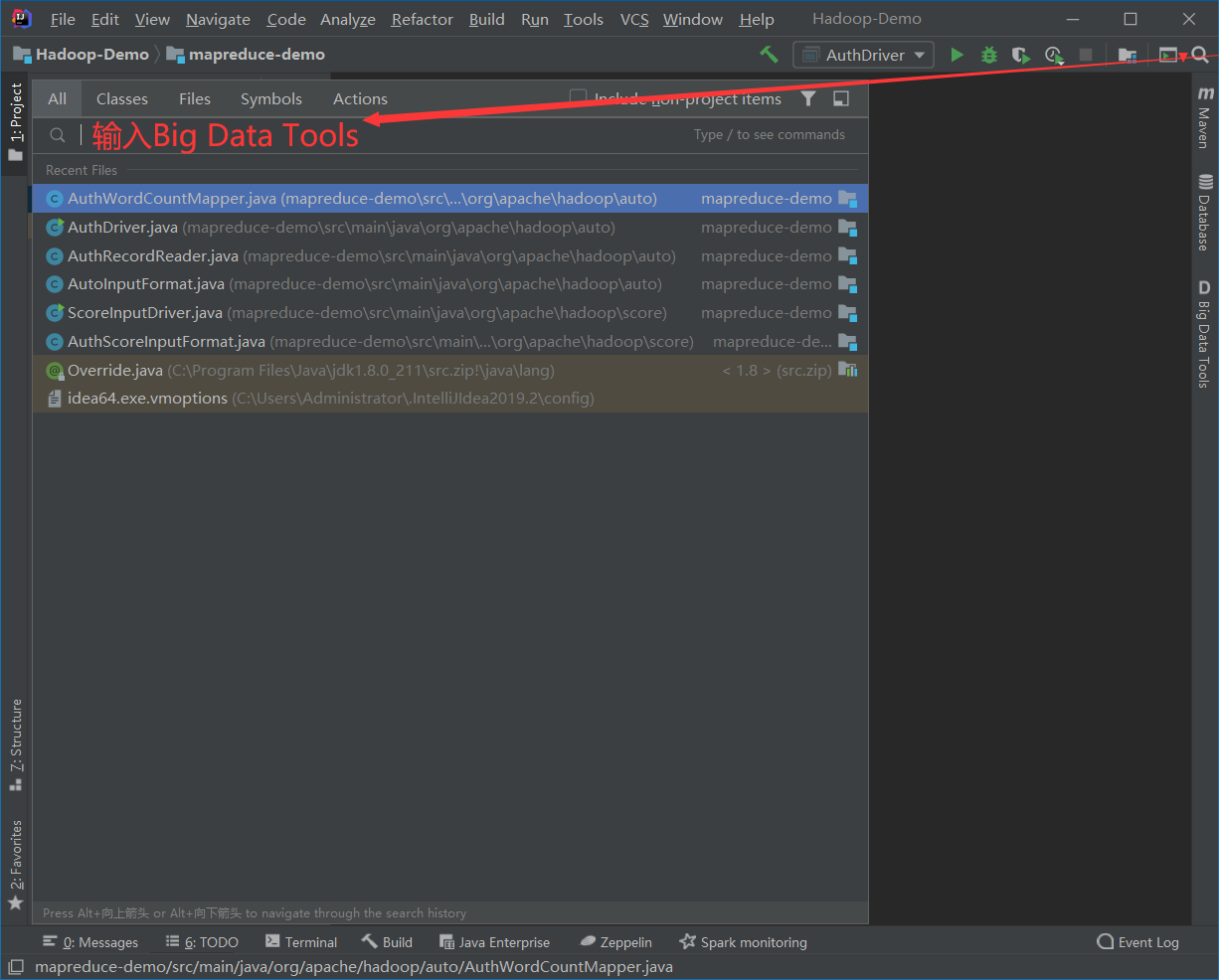This screenshot has width=1219, height=980.
Task: Build project with the hammer icon
Action: click(769, 55)
